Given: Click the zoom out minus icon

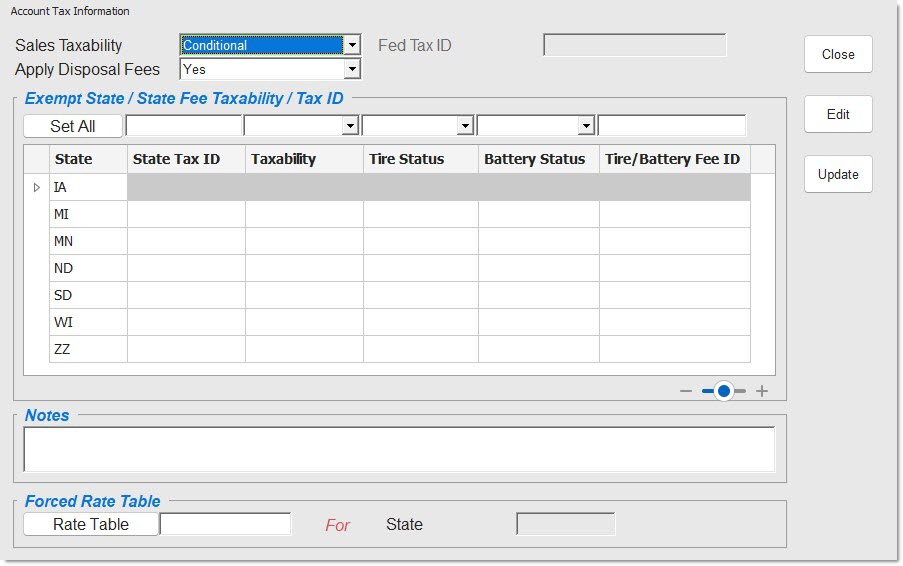Looking at the screenshot, I should click(x=686, y=391).
